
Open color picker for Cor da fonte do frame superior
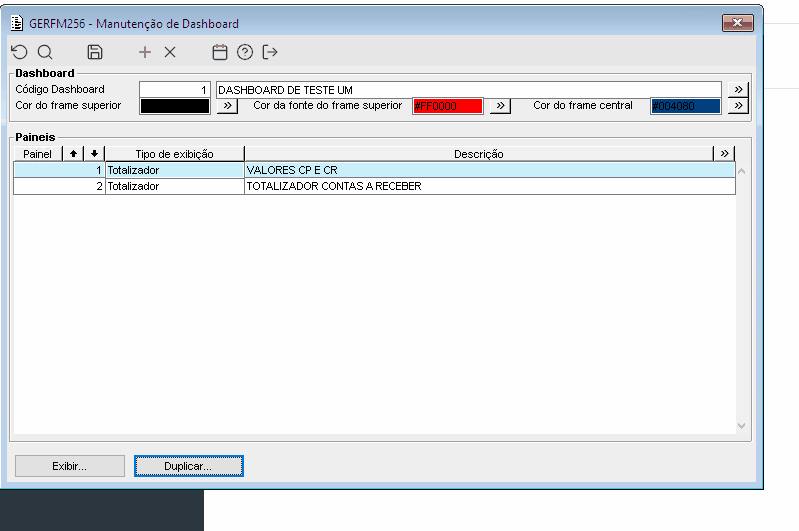[x=500, y=106]
